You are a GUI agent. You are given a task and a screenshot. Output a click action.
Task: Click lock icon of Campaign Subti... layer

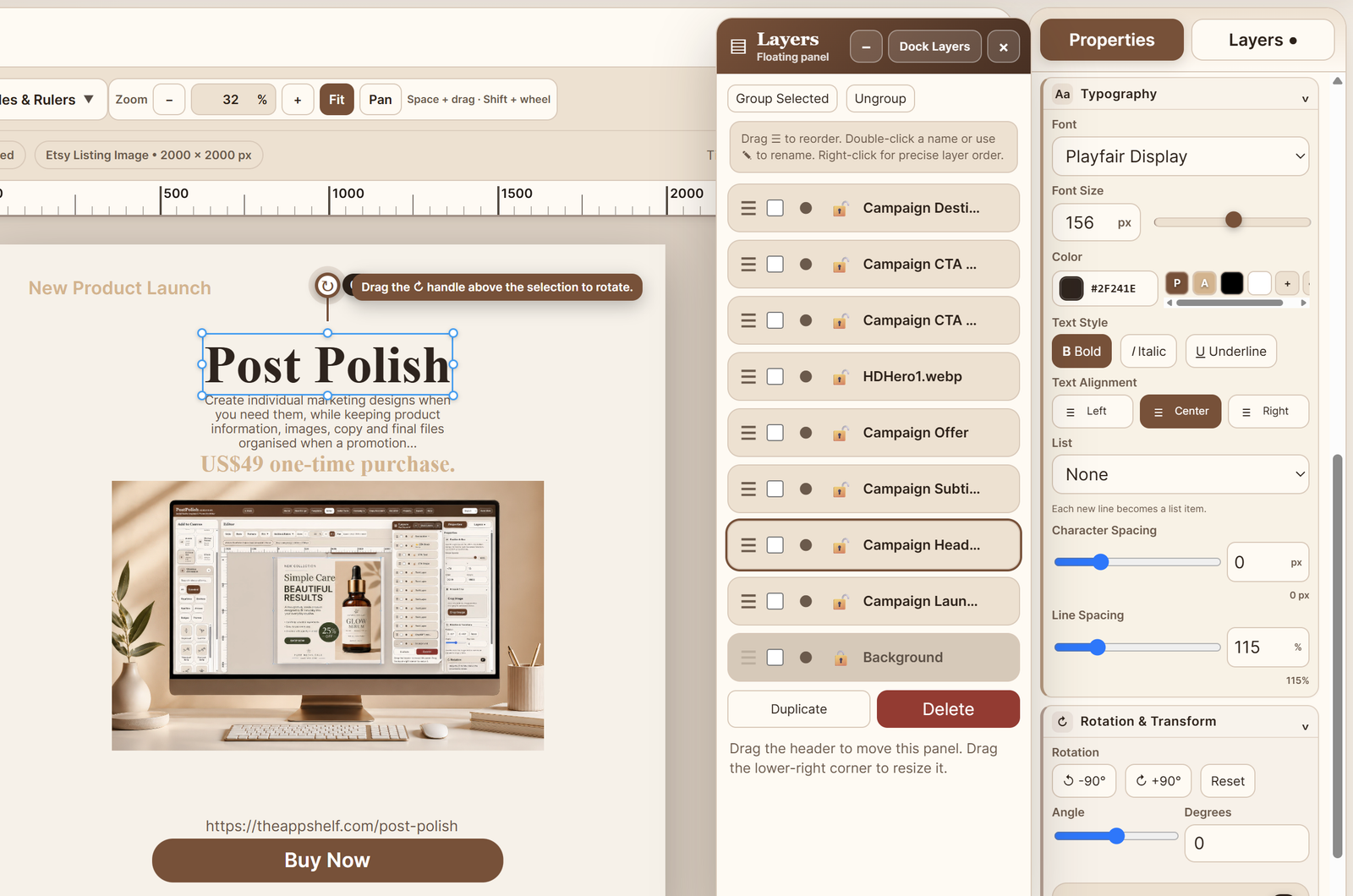point(840,489)
